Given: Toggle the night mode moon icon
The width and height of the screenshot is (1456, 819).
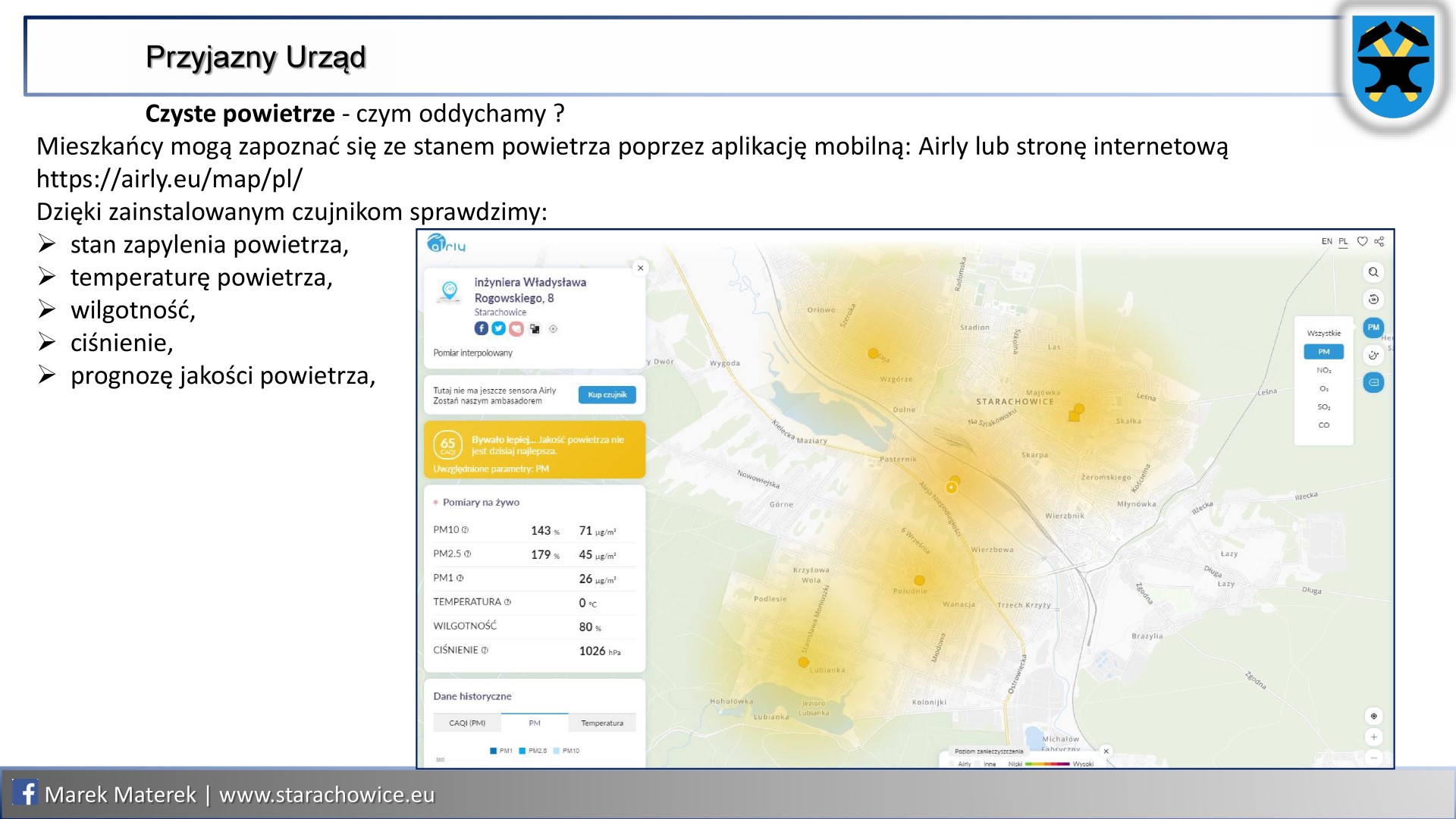Looking at the screenshot, I should point(1373,355).
